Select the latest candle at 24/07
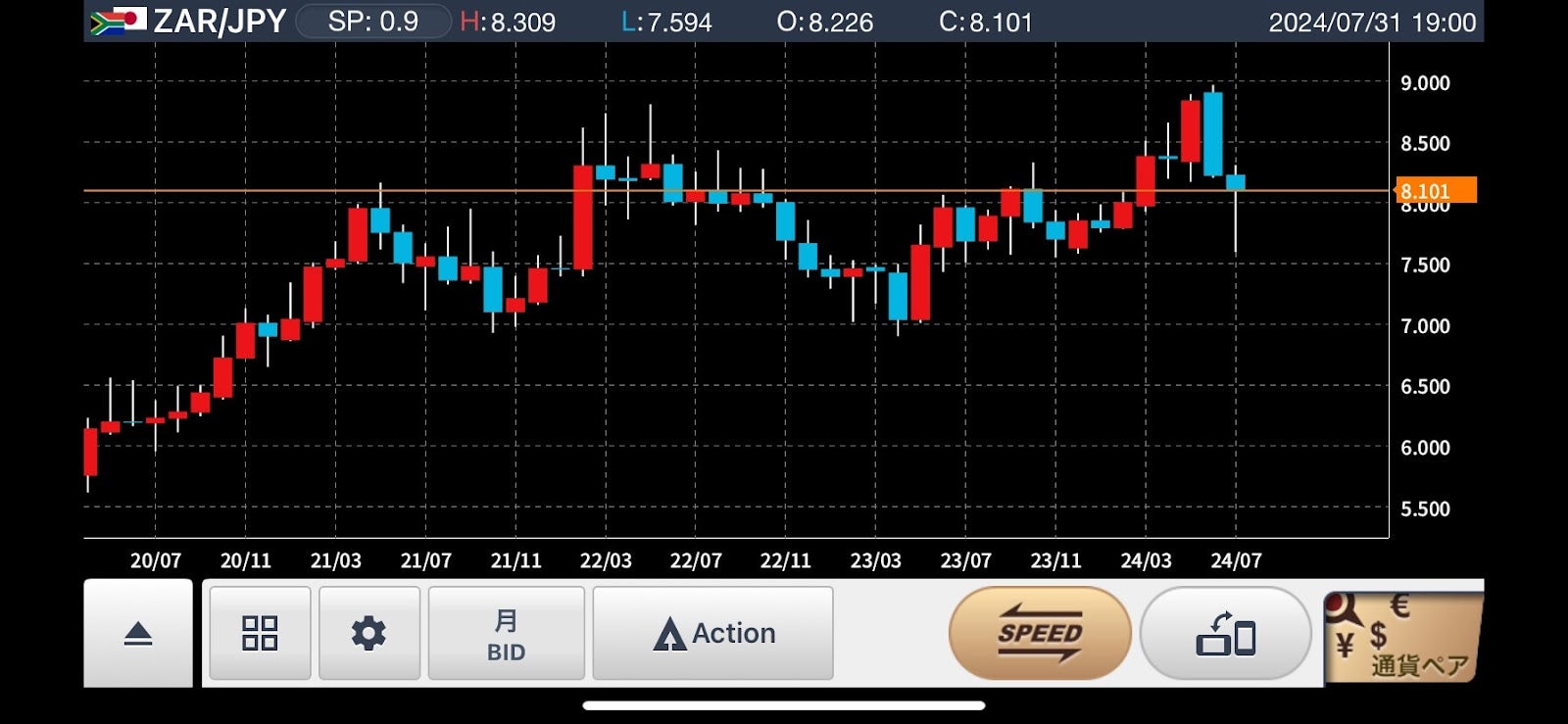 point(1235,182)
